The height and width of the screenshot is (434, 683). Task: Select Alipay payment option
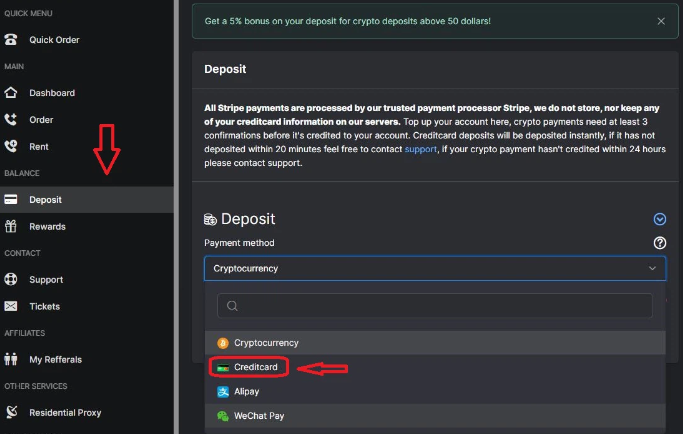tap(247, 392)
